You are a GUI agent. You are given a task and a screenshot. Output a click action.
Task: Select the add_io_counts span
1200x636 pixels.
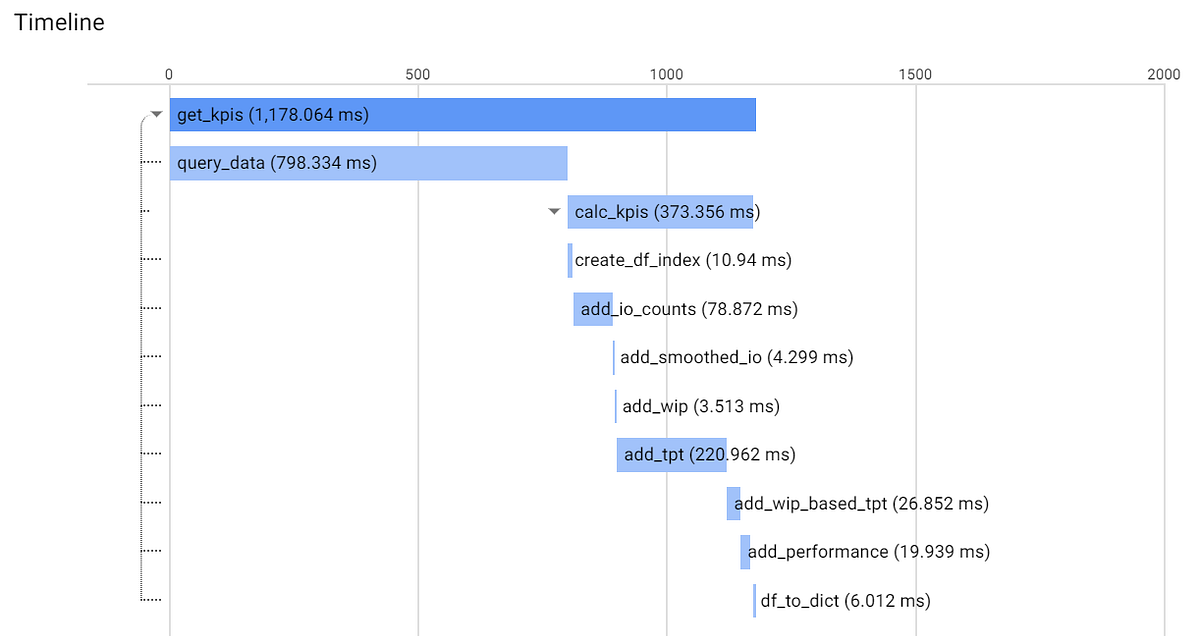593,308
